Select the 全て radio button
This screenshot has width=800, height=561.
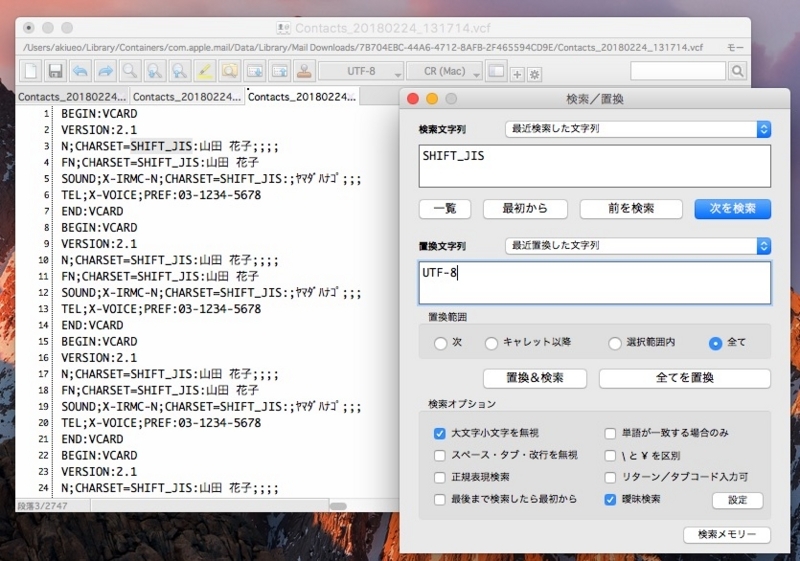click(715, 343)
